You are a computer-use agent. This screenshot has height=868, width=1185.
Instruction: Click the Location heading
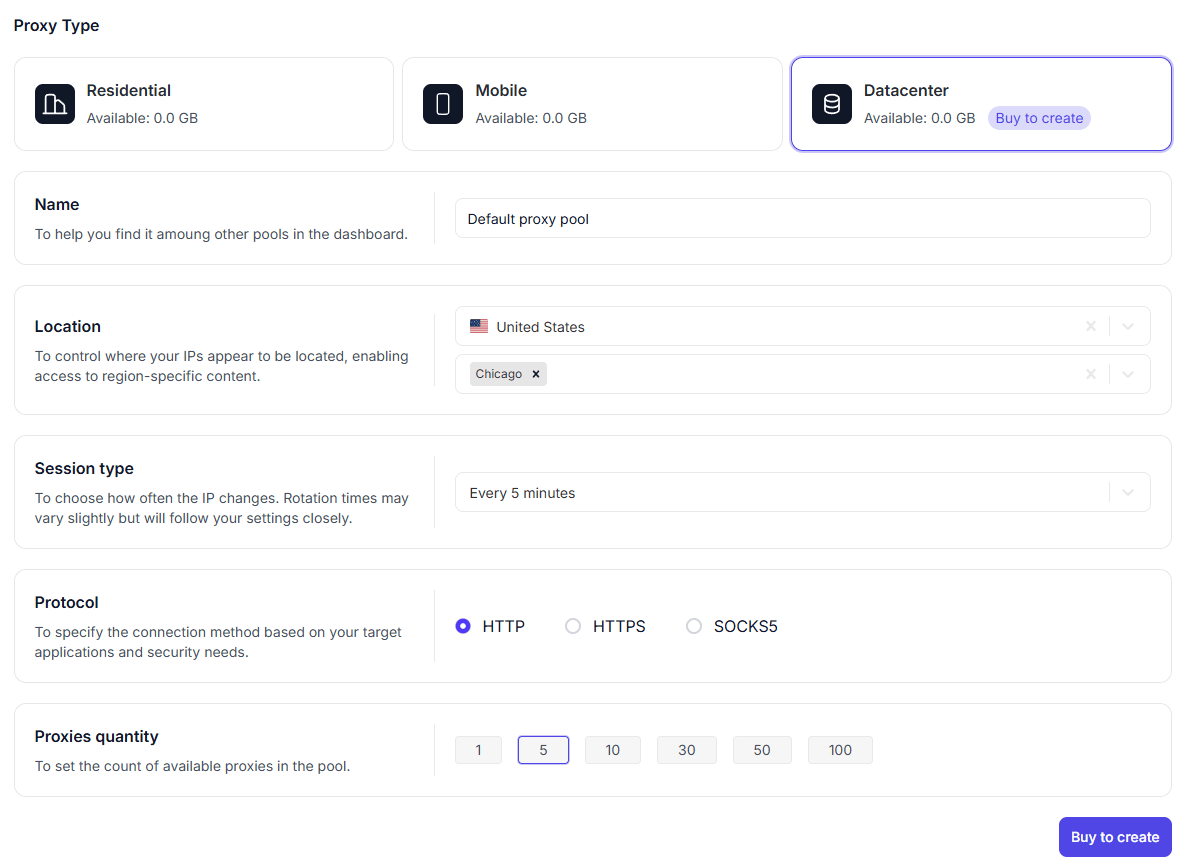(x=67, y=326)
